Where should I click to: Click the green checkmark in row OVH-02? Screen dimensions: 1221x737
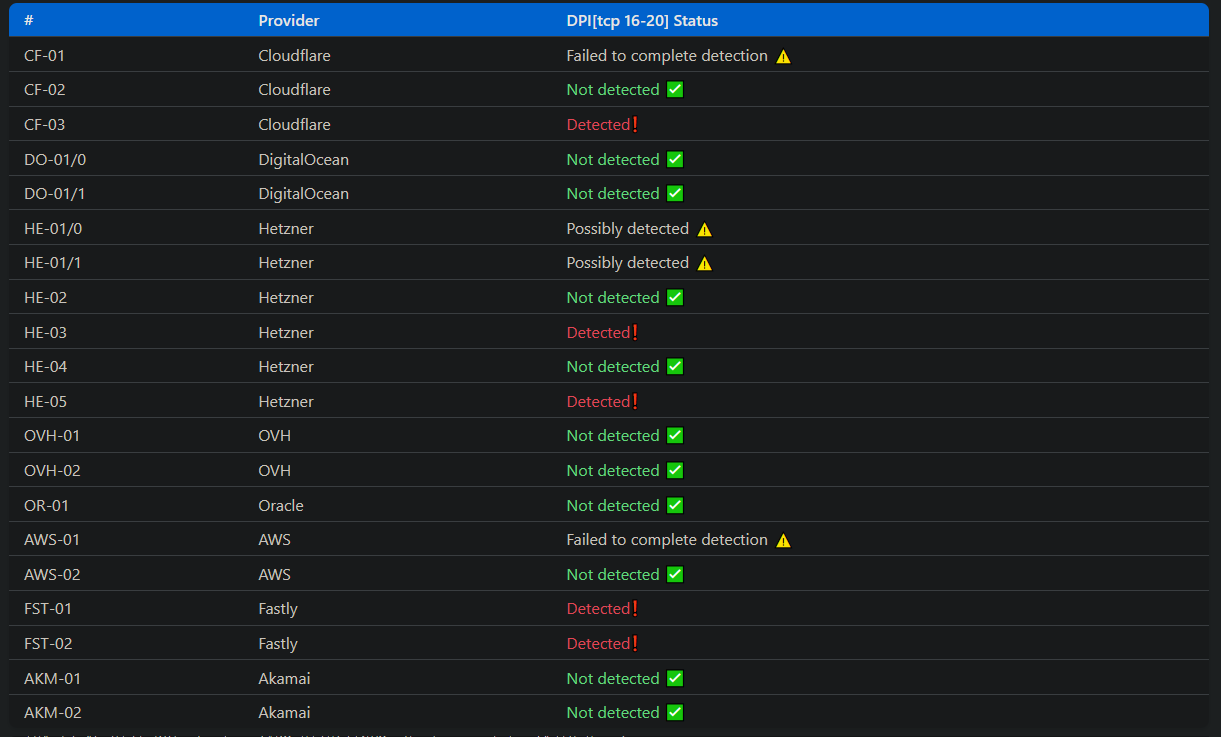pyautogui.click(x=675, y=470)
